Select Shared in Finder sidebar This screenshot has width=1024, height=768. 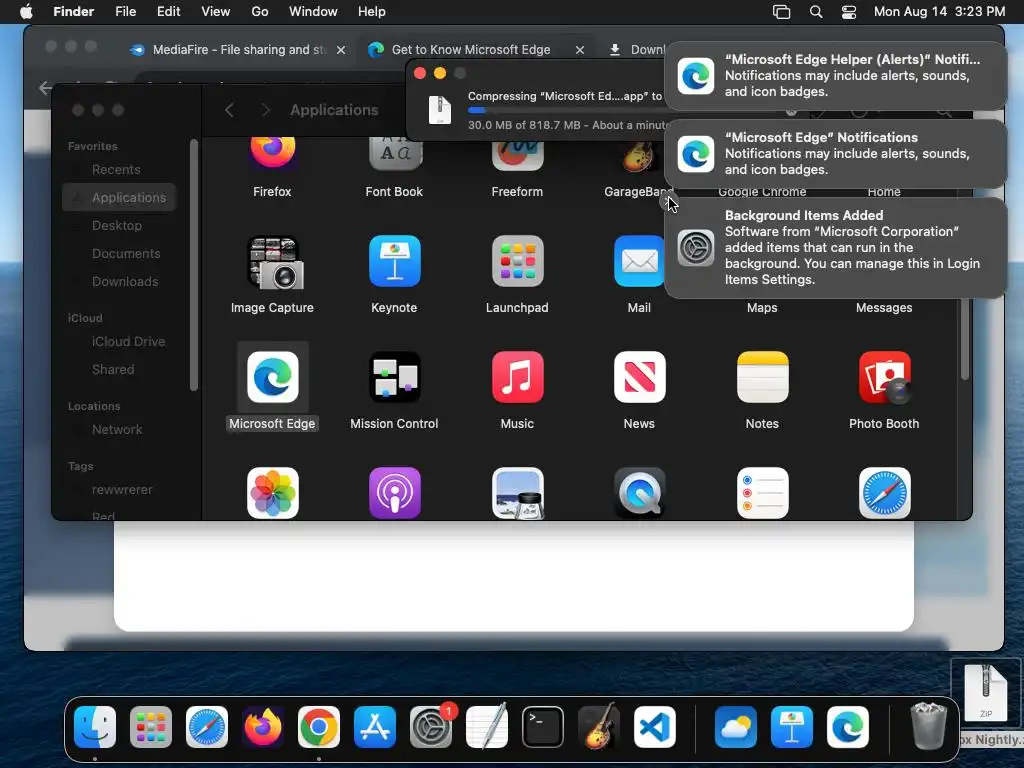coord(113,370)
